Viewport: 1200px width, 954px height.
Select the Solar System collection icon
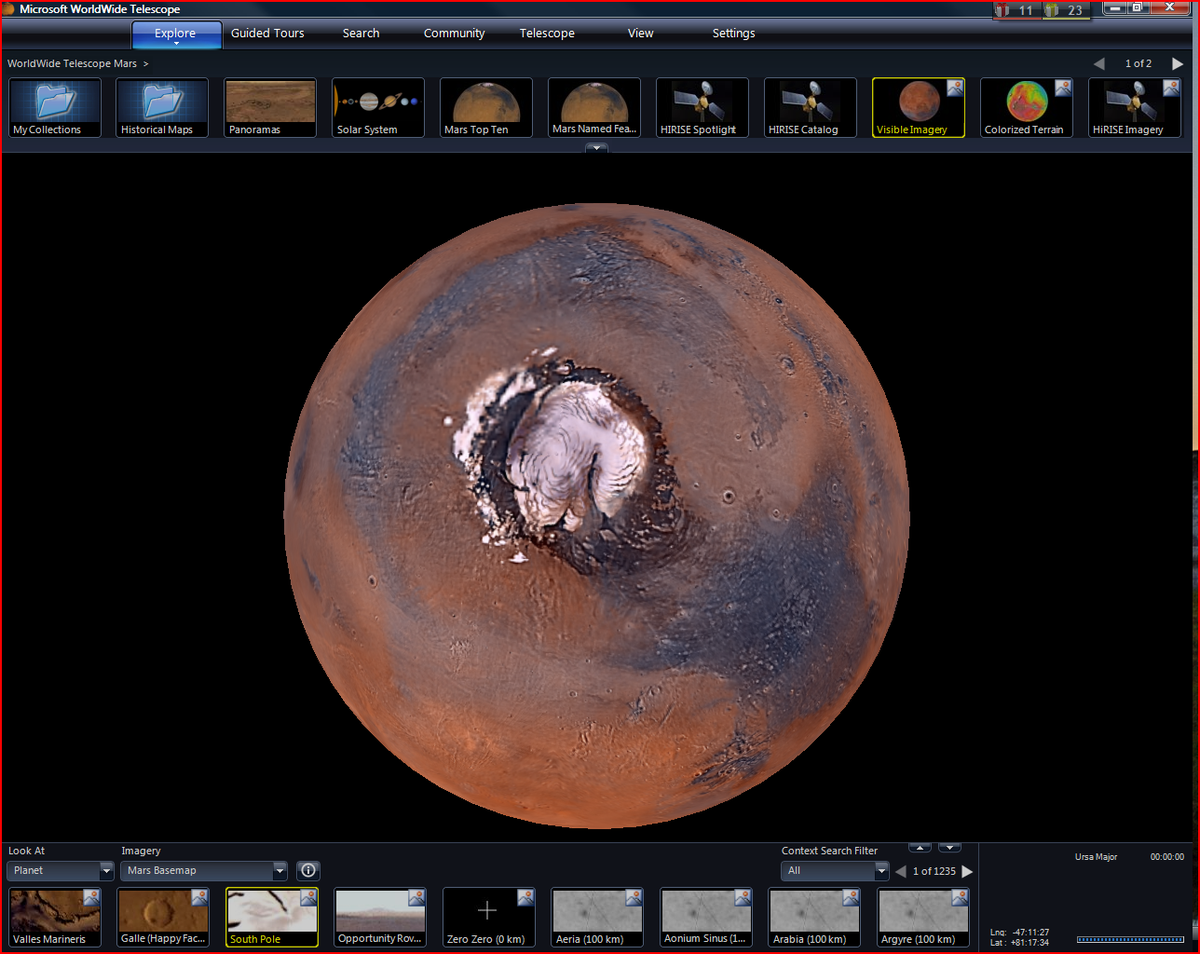click(378, 107)
